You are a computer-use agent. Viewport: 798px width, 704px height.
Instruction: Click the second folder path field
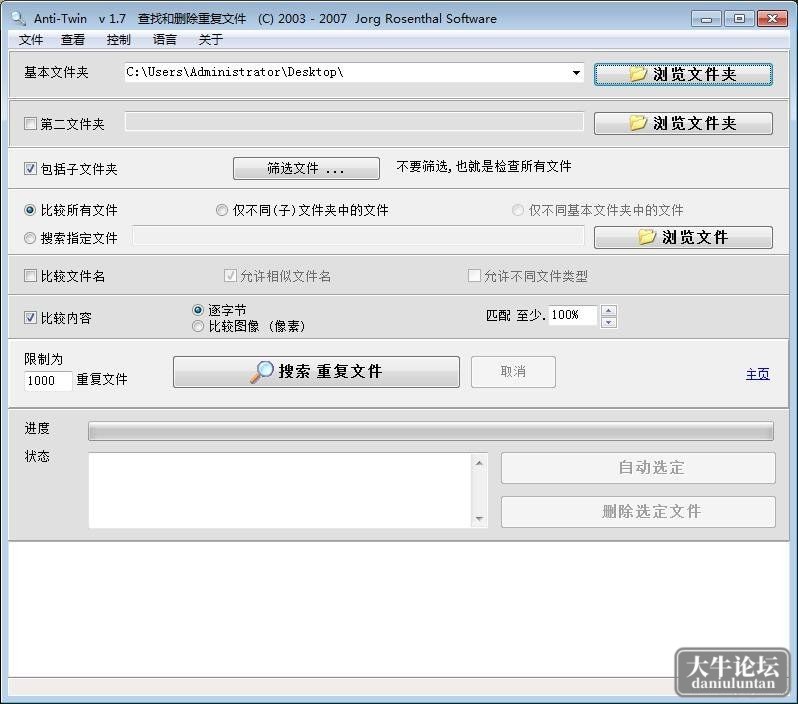(354, 122)
